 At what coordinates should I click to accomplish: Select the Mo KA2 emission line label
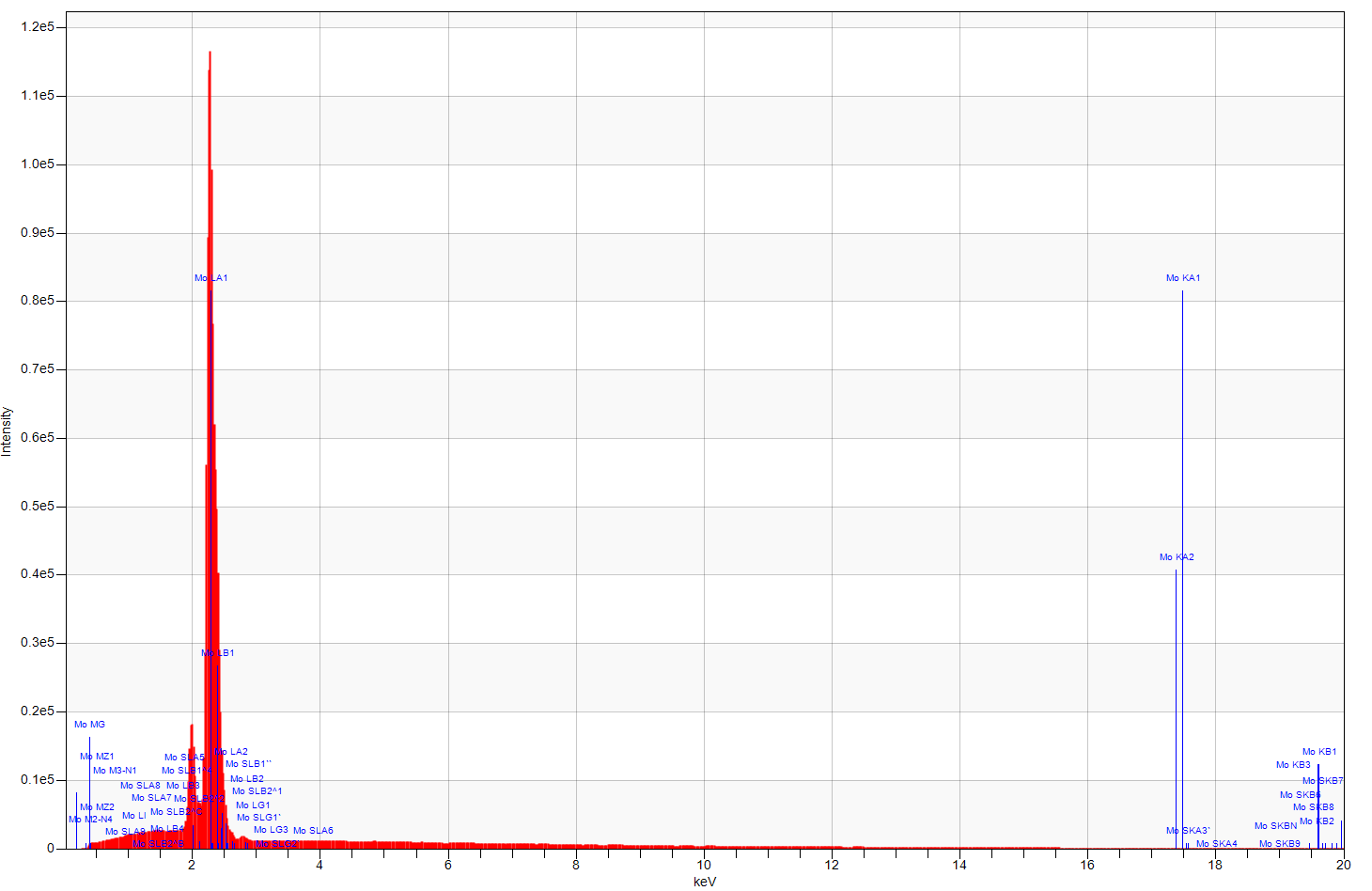(x=1177, y=557)
